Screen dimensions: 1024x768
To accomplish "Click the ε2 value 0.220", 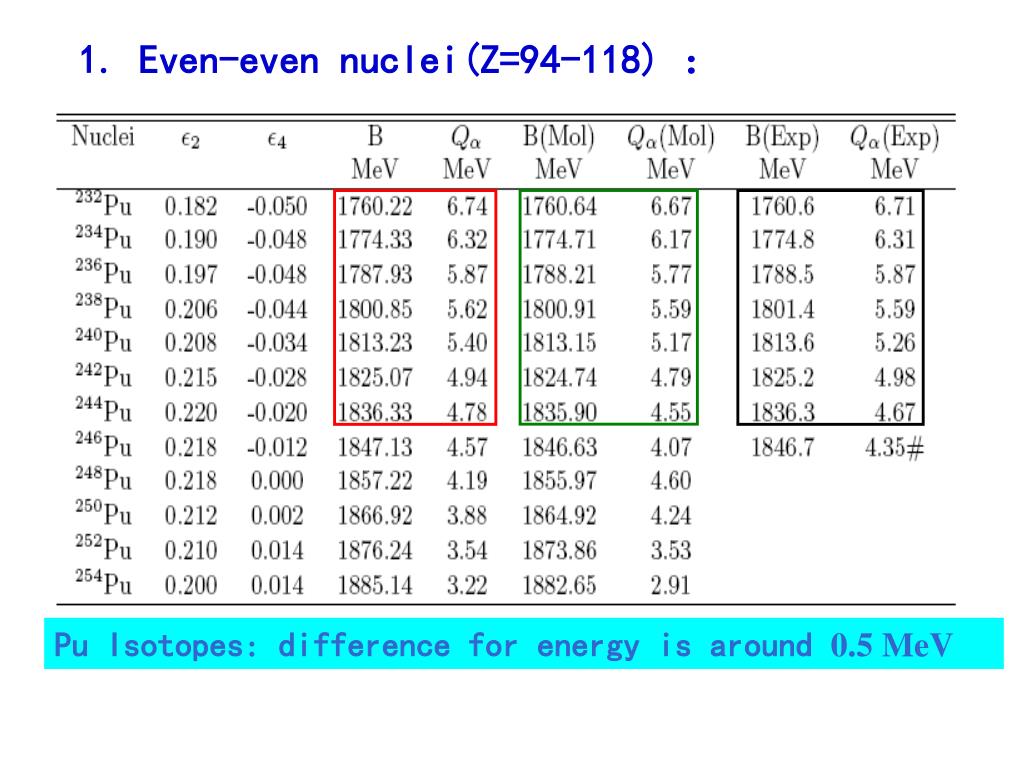I will pyautogui.click(x=191, y=412).
